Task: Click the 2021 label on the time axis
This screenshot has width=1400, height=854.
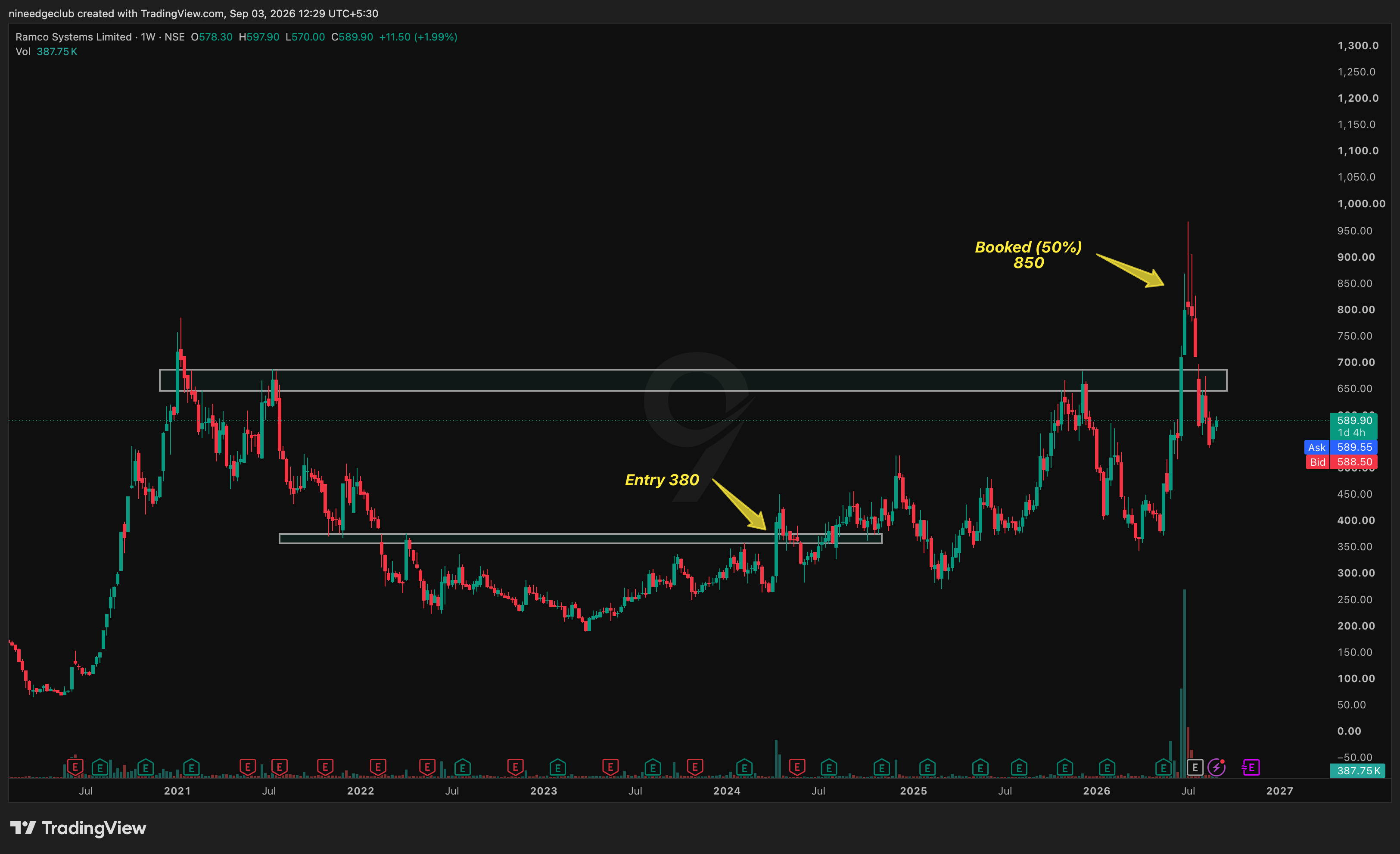Action: point(177,791)
